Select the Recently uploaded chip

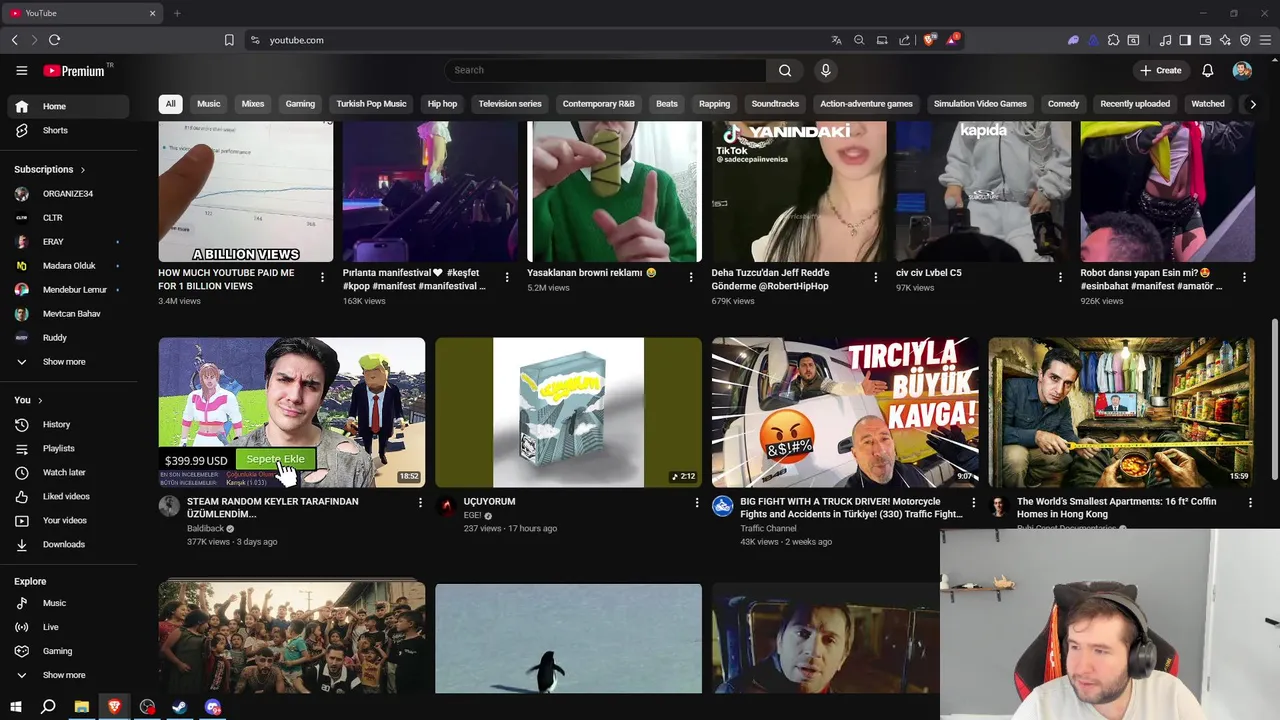coord(1135,104)
